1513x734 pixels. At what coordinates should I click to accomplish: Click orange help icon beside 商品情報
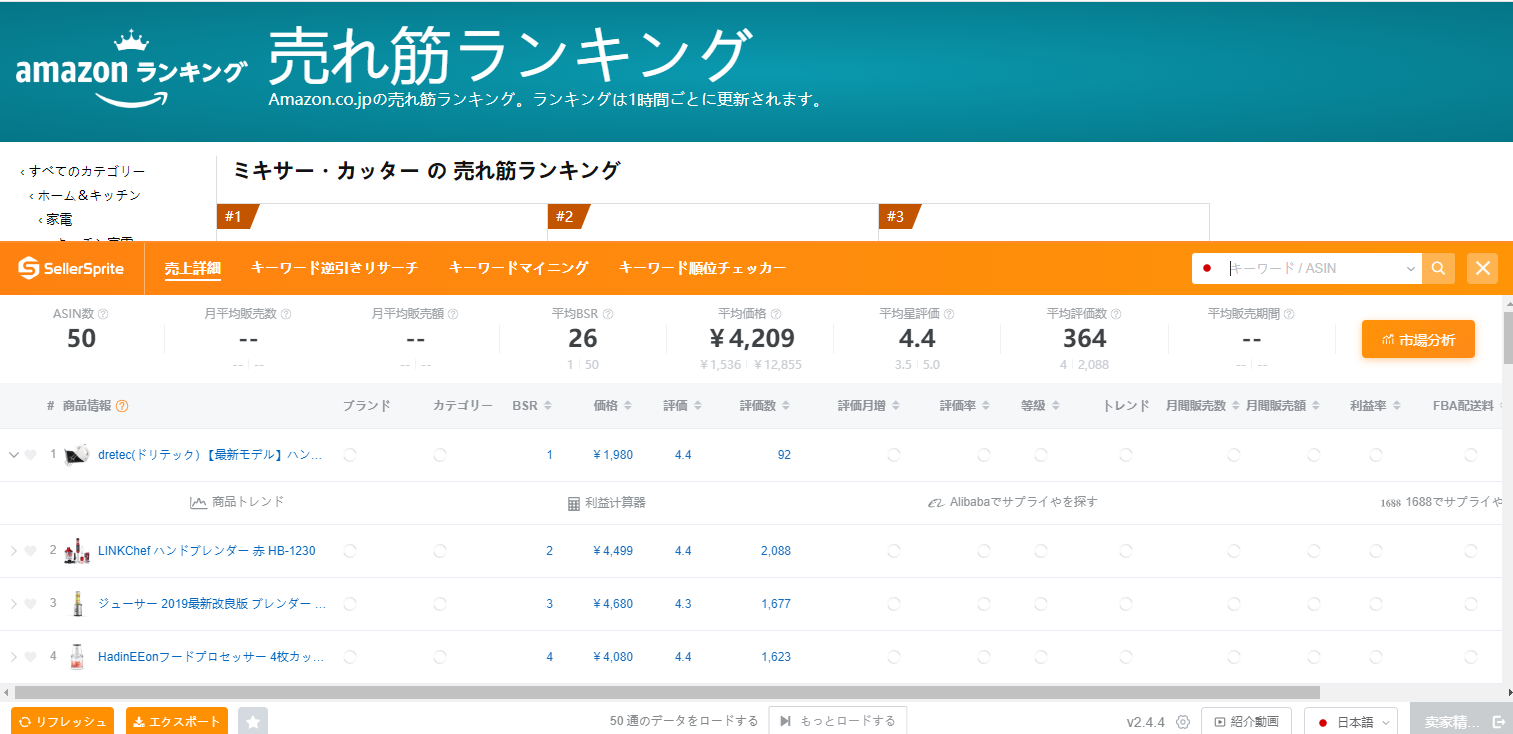(122, 406)
